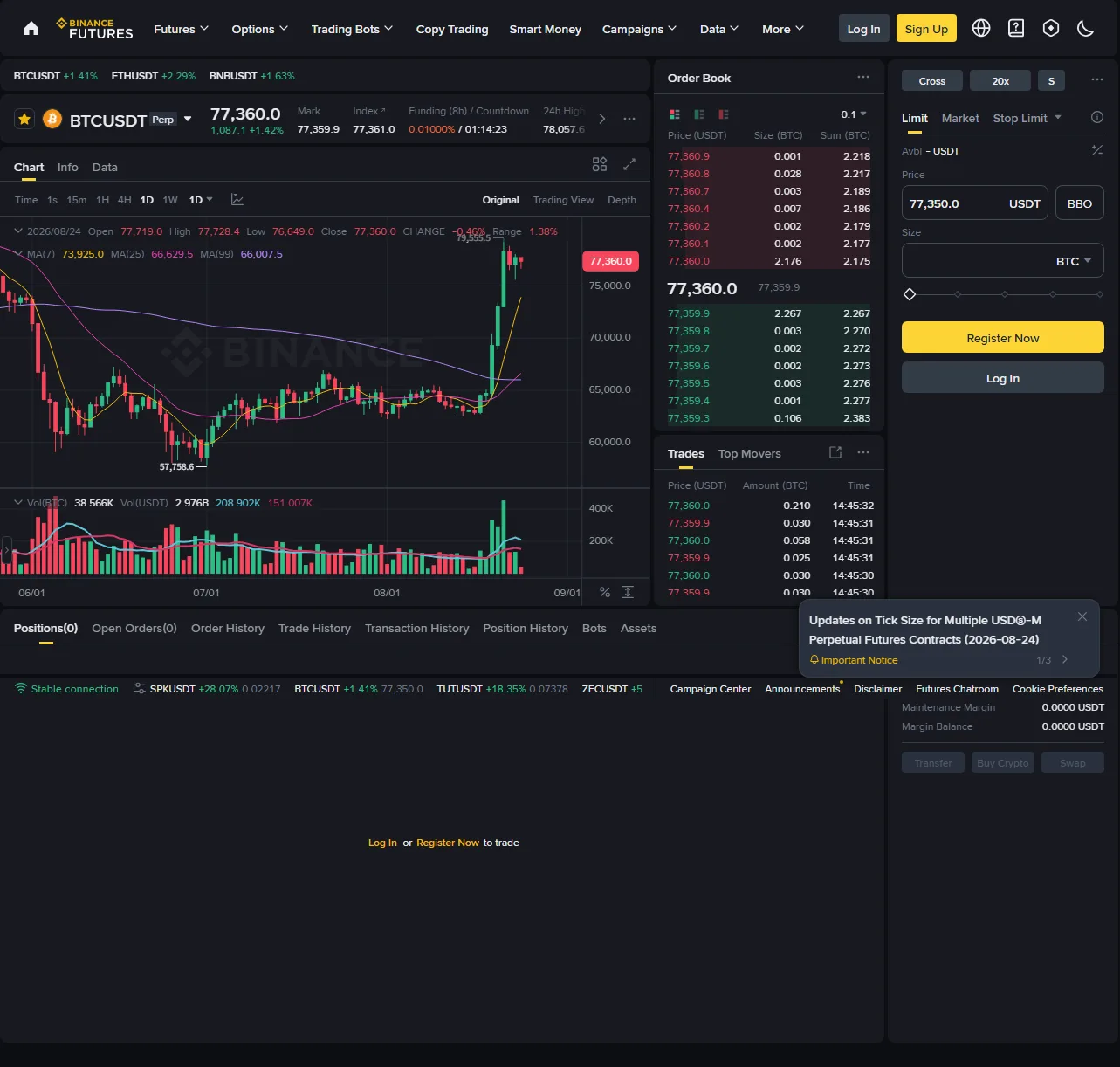The width and height of the screenshot is (1120, 1067).
Task: Select the 15m chart interval
Action: (x=77, y=200)
